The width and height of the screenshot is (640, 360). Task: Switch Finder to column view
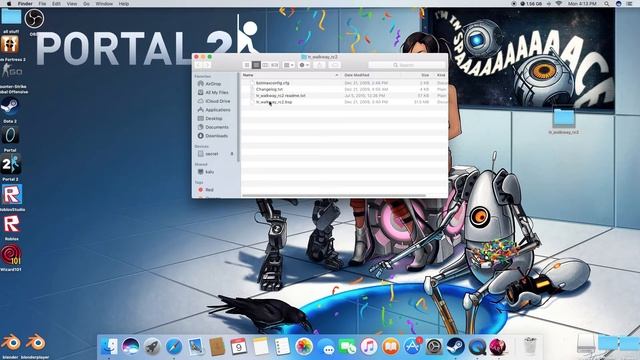265,65
